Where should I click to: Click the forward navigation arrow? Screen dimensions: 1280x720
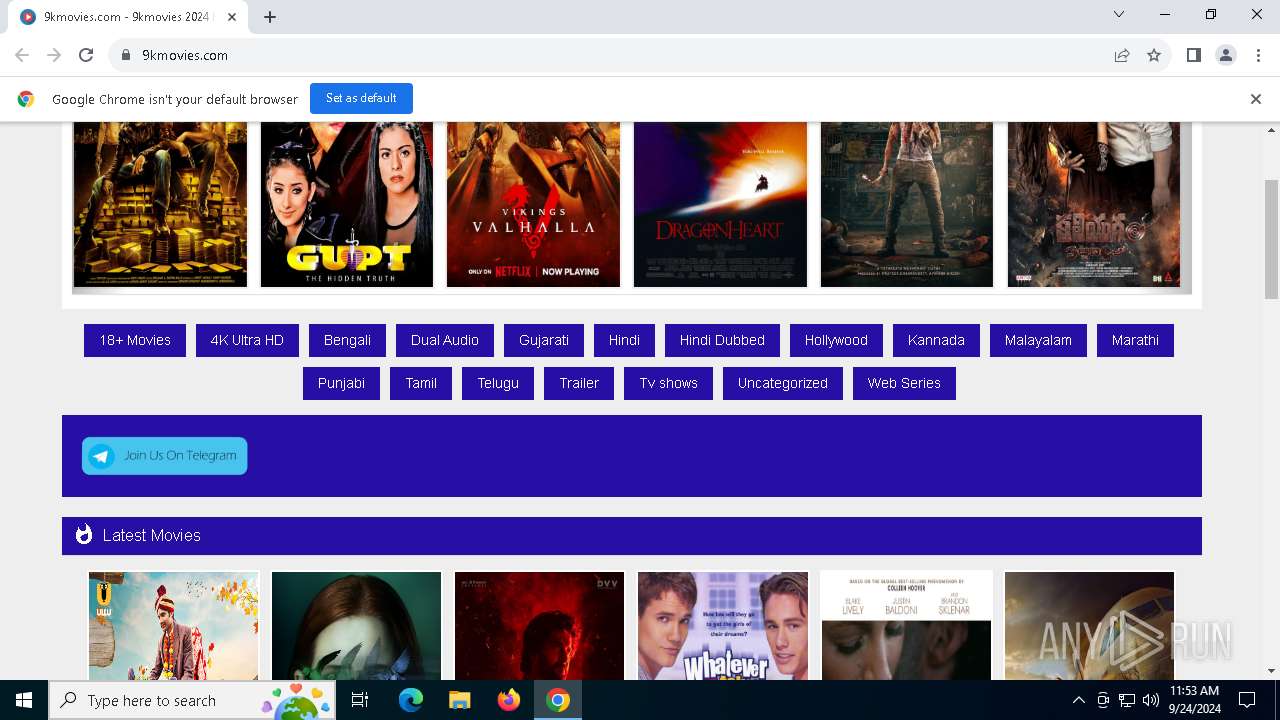pos(54,55)
